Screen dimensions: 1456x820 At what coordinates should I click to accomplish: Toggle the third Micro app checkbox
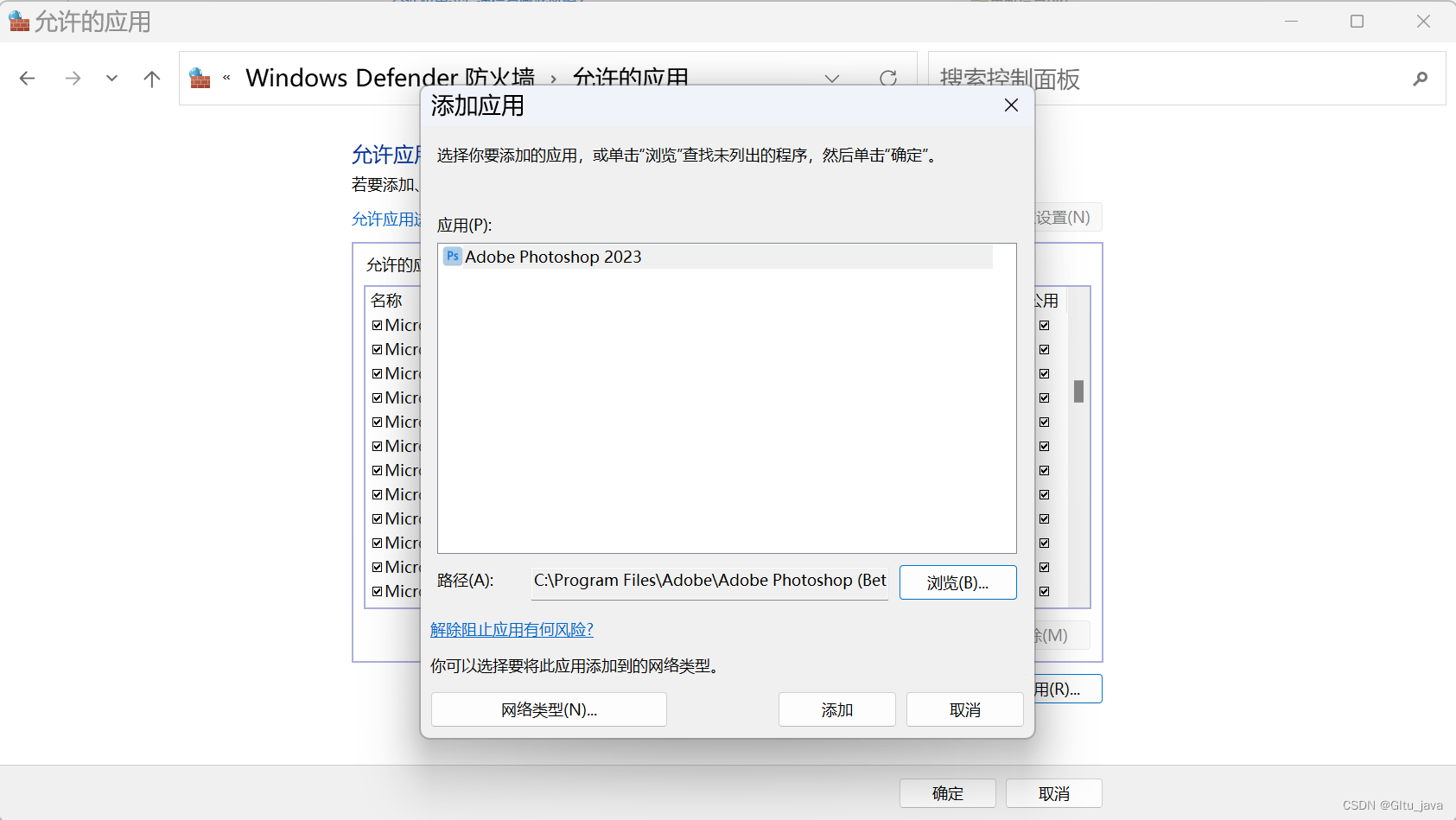coord(378,374)
